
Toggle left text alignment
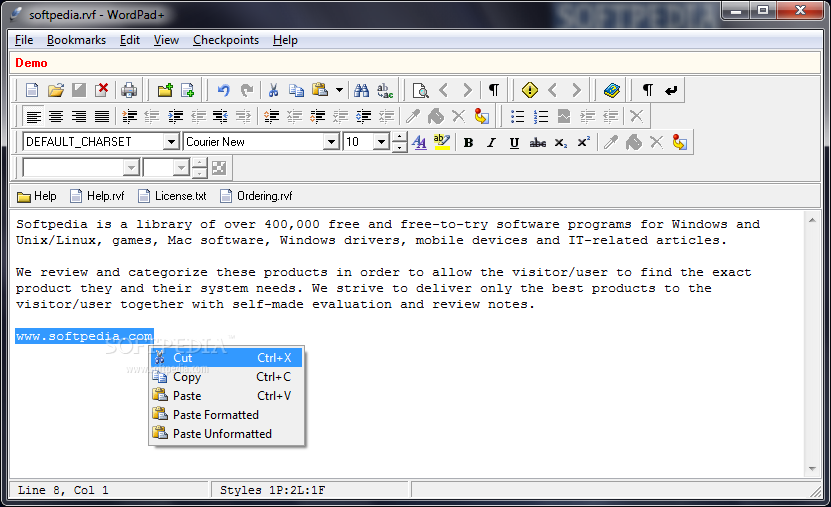pos(33,116)
